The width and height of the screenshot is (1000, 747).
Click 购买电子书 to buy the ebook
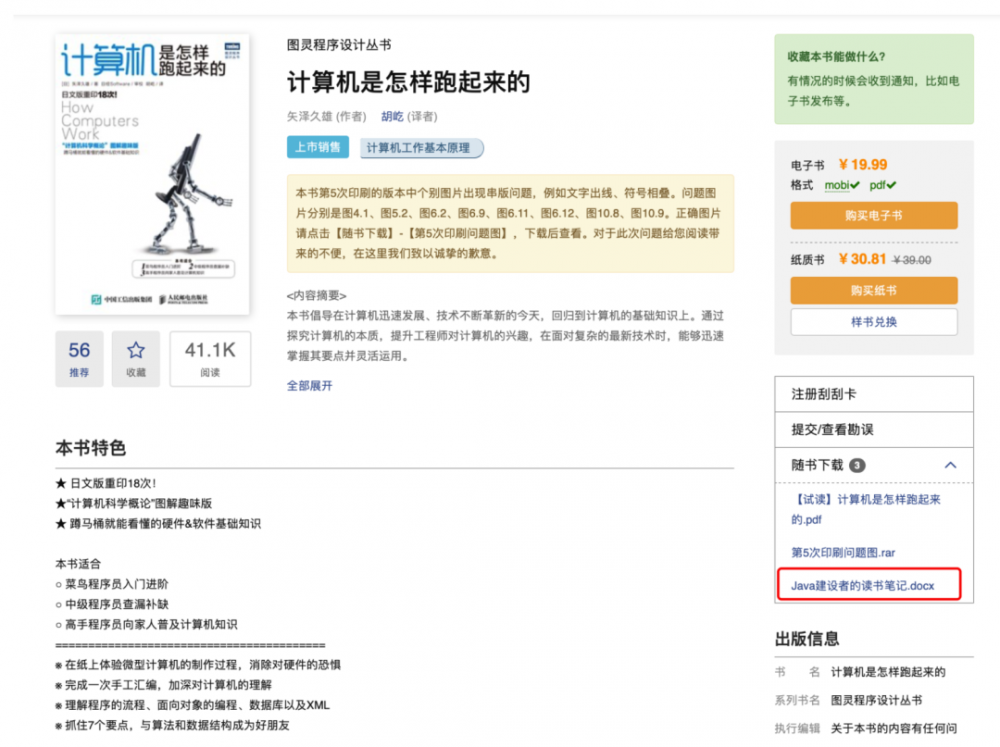[x=873, y=214]
